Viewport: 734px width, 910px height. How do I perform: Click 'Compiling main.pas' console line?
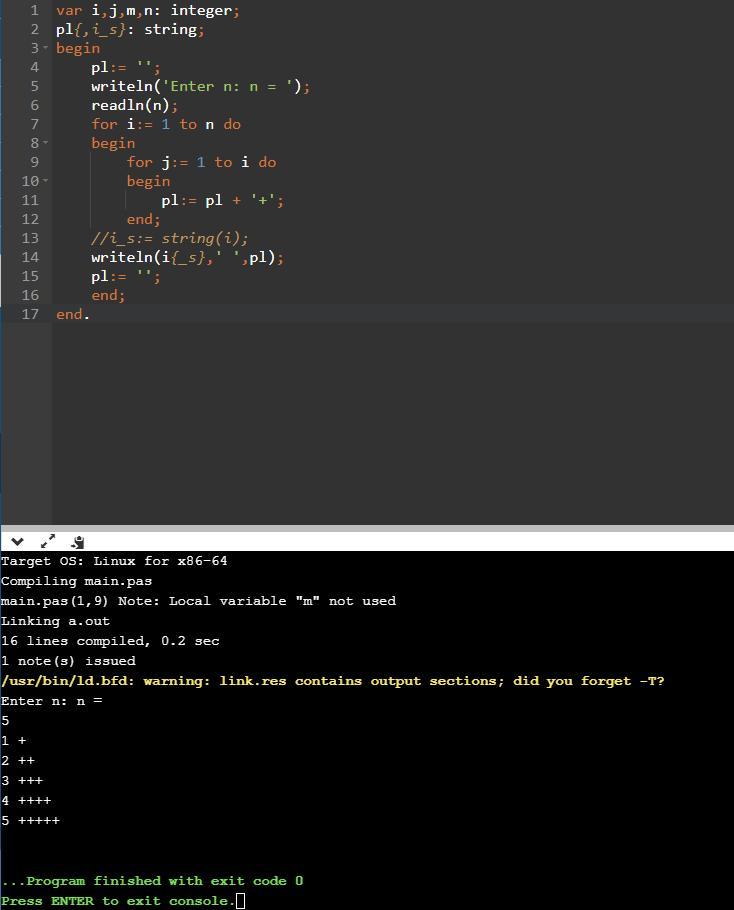pyautogui.click(x=77, y=581)
